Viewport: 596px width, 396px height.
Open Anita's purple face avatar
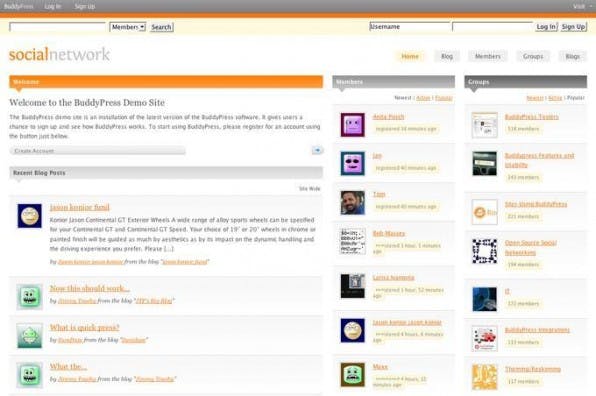coord(352,125)
